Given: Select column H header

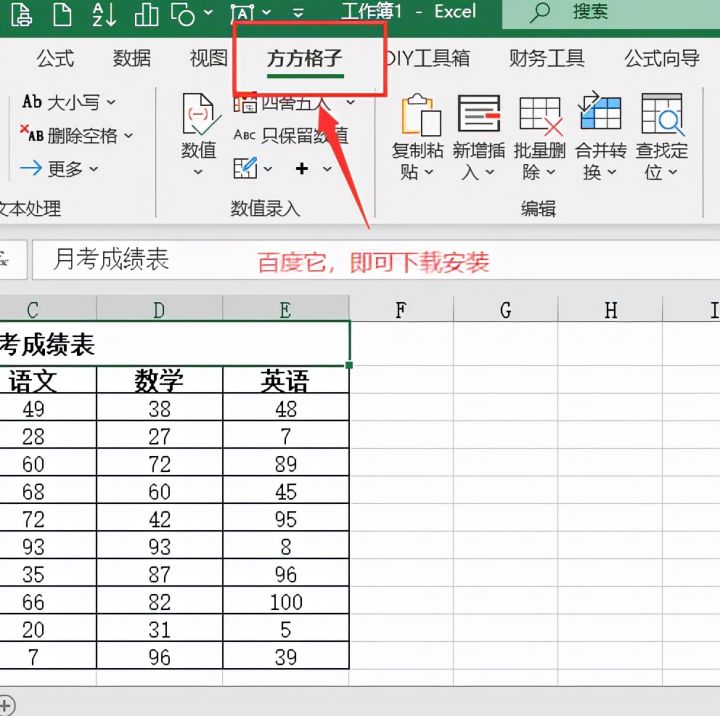Looking at the screenshot, I should (610, 309).
